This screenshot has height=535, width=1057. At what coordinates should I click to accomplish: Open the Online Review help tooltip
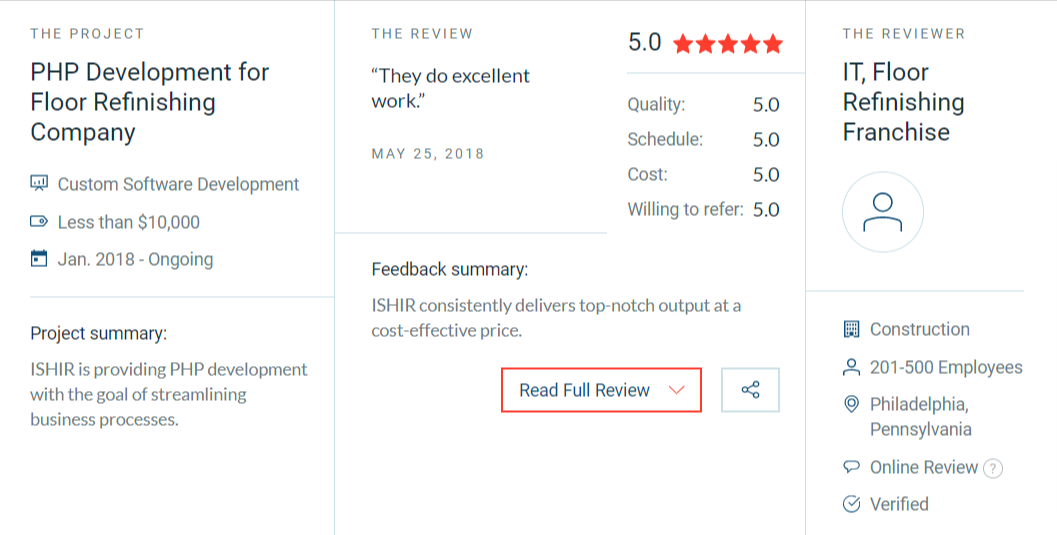(x=993, y=468)
